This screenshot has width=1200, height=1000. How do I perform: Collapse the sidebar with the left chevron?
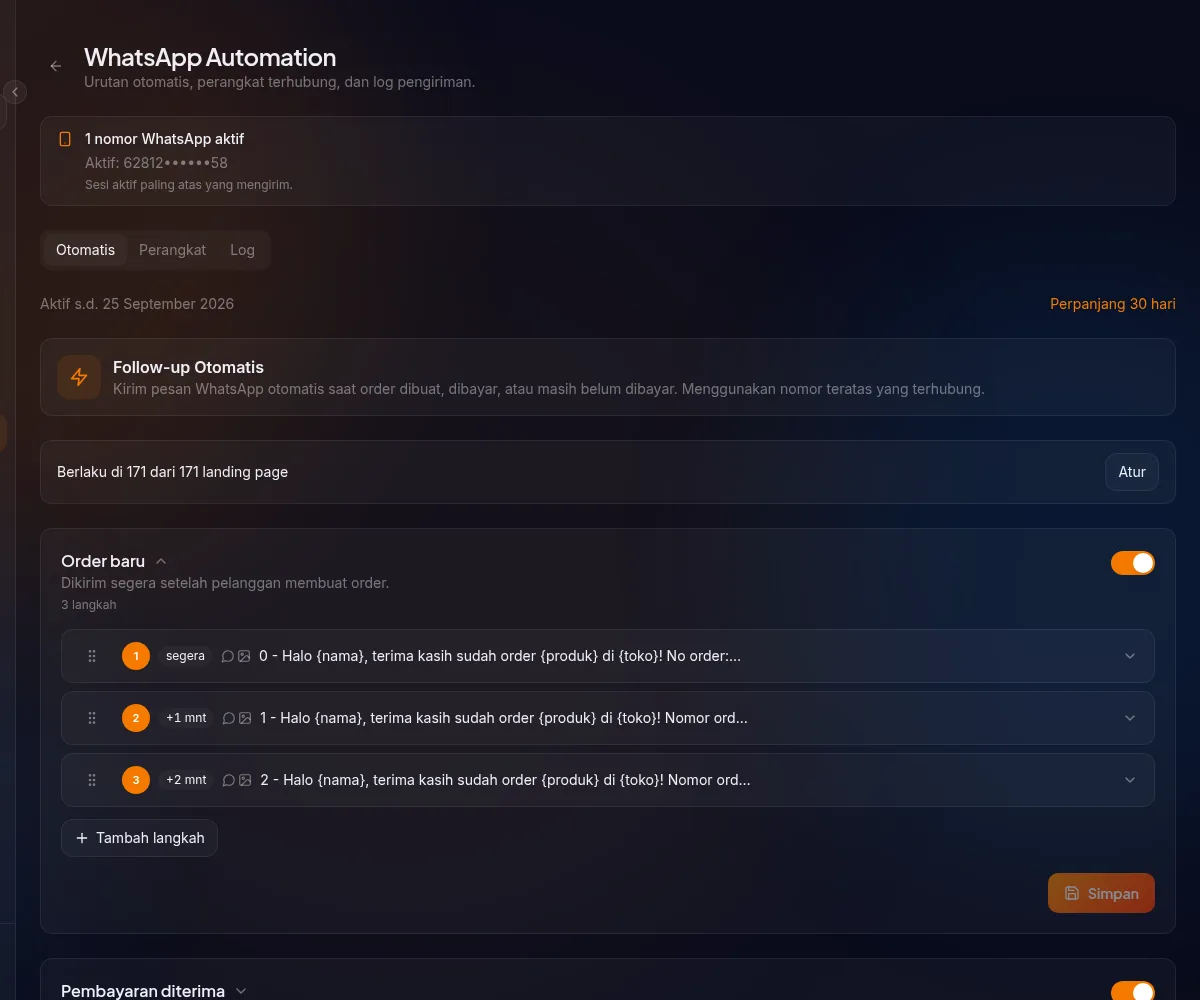click(x=14, y=92)
